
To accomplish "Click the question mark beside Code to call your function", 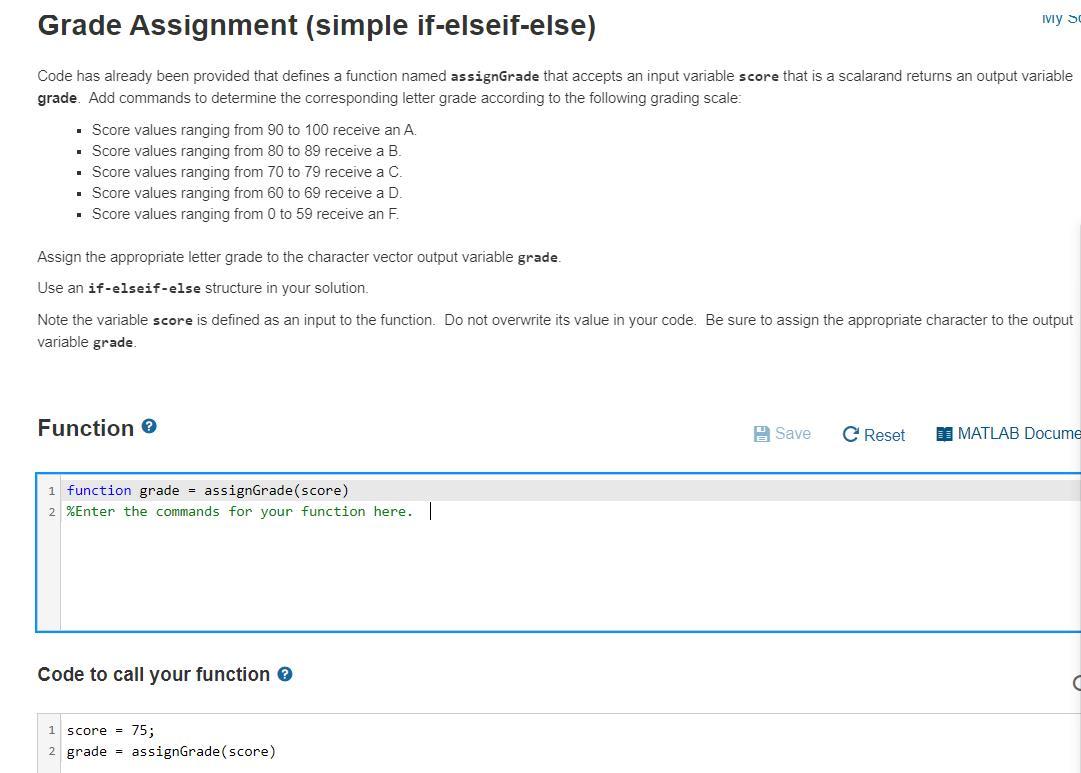I will click(285, 674).
